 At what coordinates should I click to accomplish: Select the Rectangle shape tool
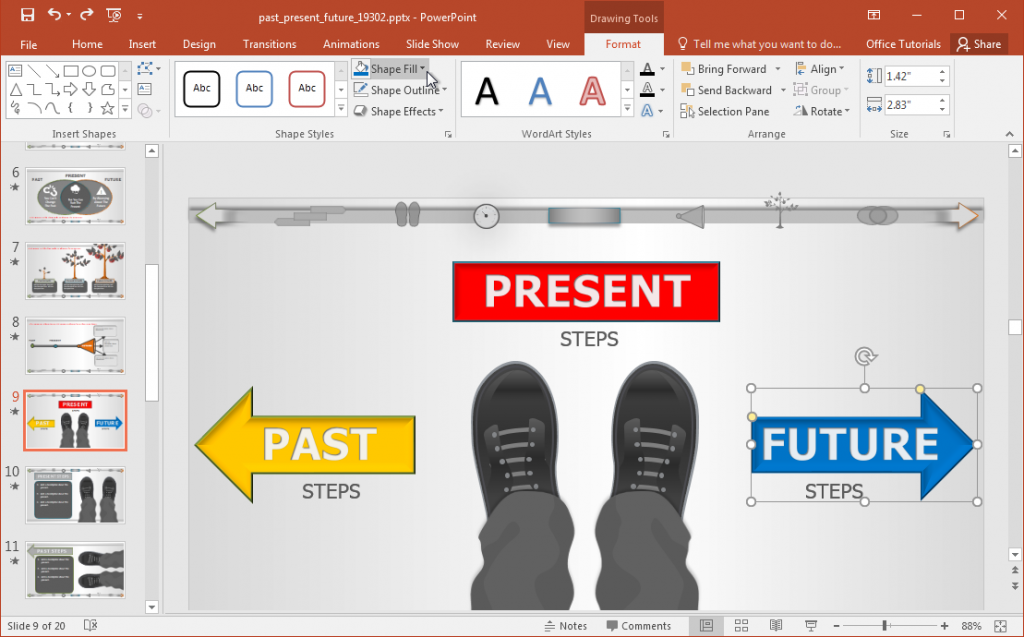(x=72, y=71)
